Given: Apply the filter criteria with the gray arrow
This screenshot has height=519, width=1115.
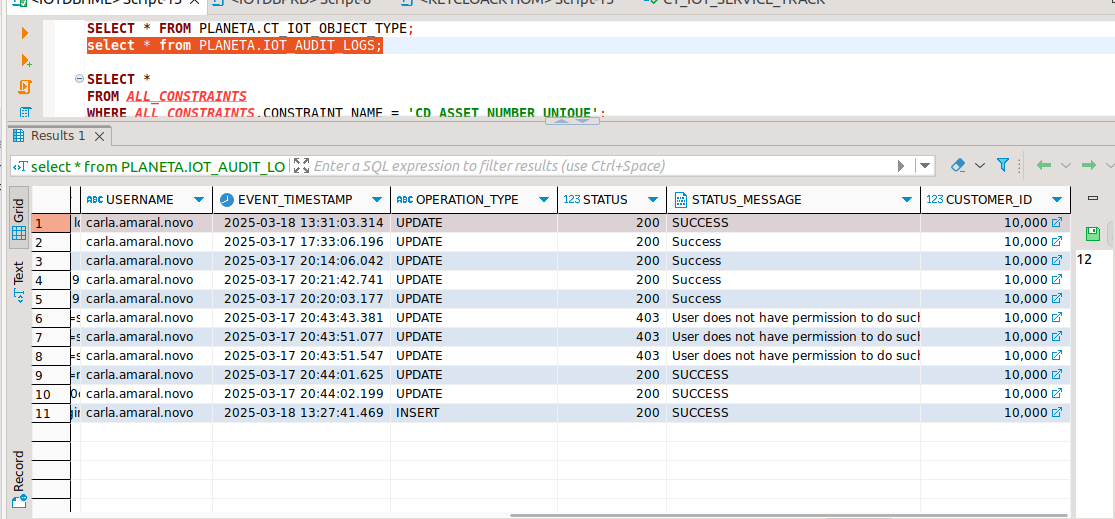Looking at the screenshot, I should [x=902, y=166].
